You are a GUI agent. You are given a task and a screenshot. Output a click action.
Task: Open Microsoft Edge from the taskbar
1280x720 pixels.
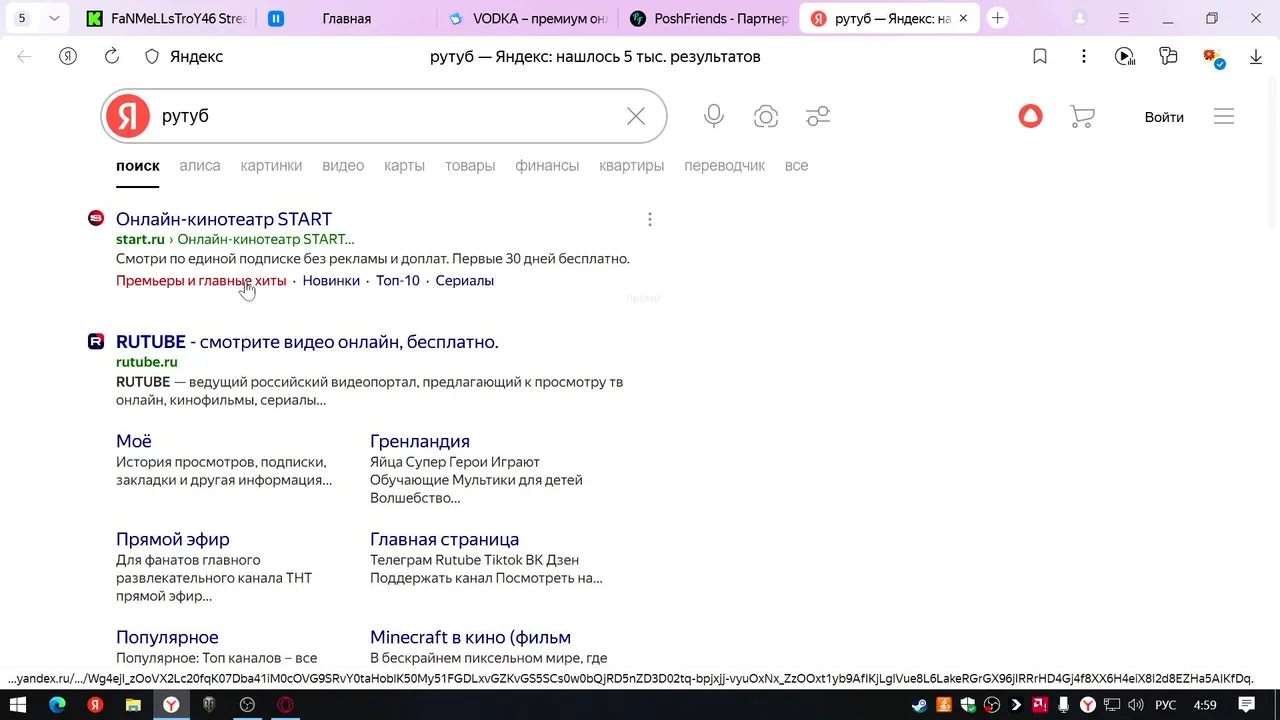(x=57, y=705)
